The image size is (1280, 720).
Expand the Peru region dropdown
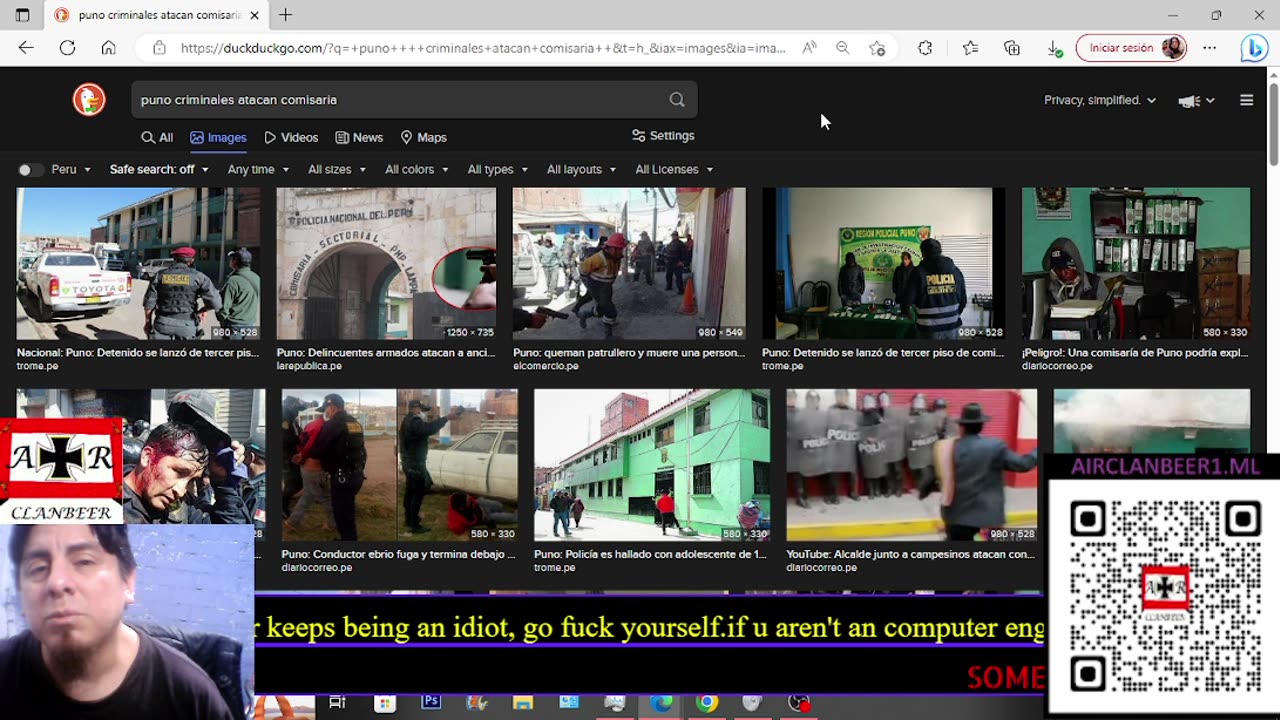[x=71, y=170]
